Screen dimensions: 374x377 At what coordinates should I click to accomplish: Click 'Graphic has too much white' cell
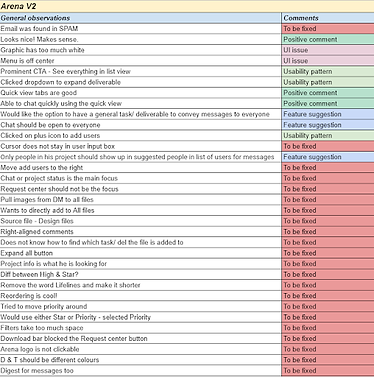pyautogui.click(x=140, y=50)
